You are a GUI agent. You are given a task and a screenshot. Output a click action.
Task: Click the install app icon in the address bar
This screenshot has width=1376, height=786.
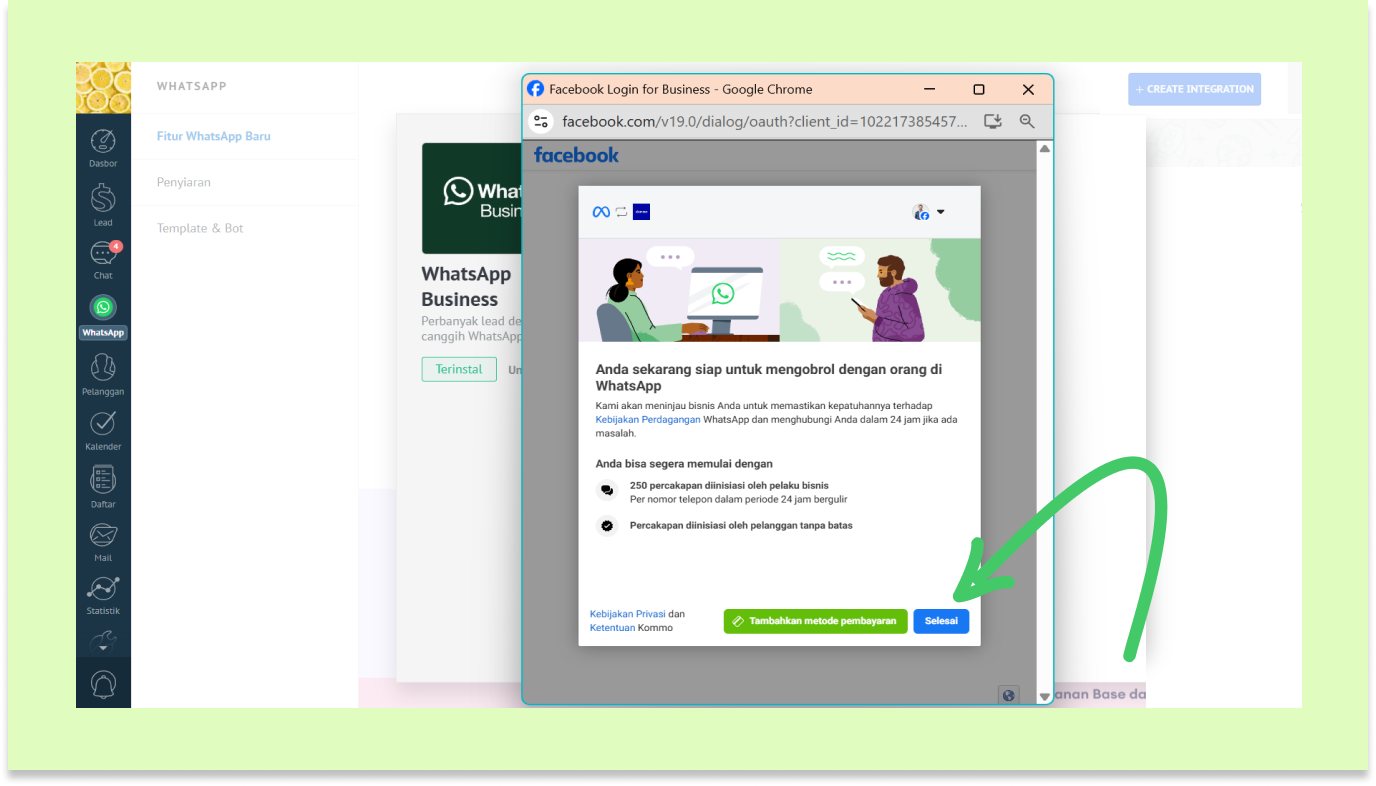(x=993, y=121)
